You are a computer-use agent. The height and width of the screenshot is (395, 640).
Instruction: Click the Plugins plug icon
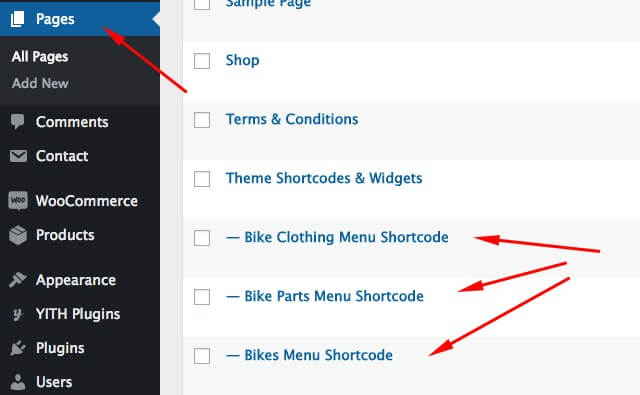pyautogui.click(x=18, y=348)
